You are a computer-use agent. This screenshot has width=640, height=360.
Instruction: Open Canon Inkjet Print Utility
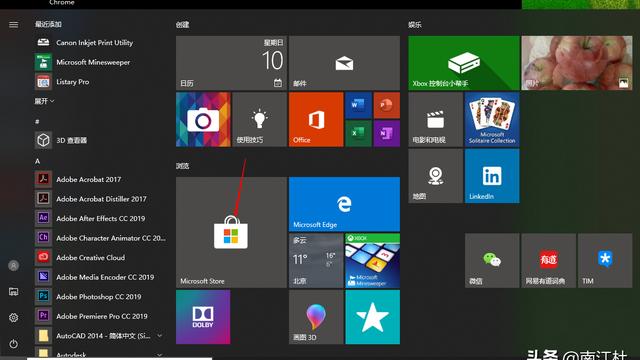point(100,42)
